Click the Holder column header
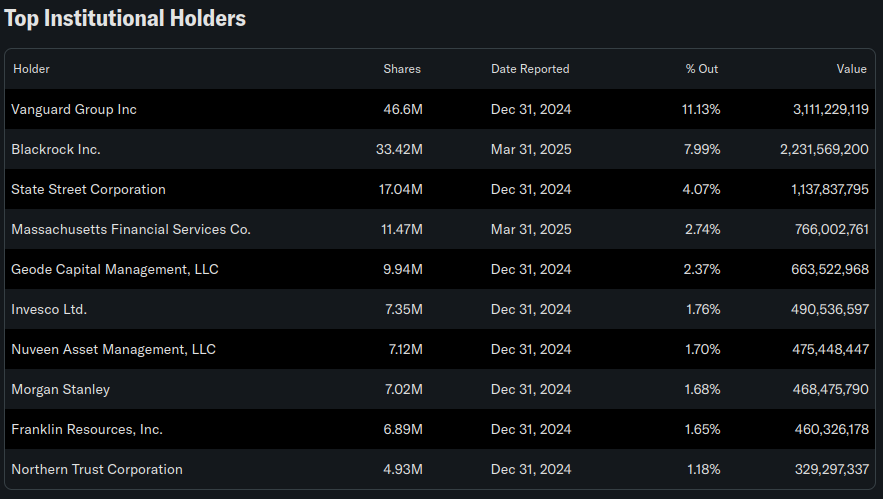 coord(32,69)
